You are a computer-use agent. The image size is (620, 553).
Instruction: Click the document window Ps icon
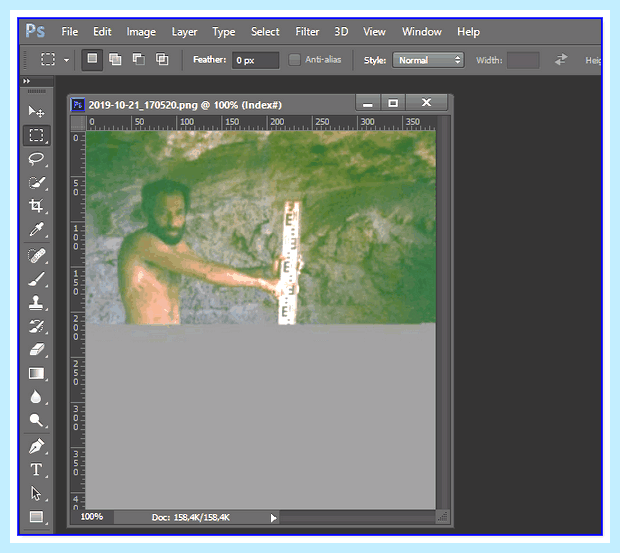(78, 105)
